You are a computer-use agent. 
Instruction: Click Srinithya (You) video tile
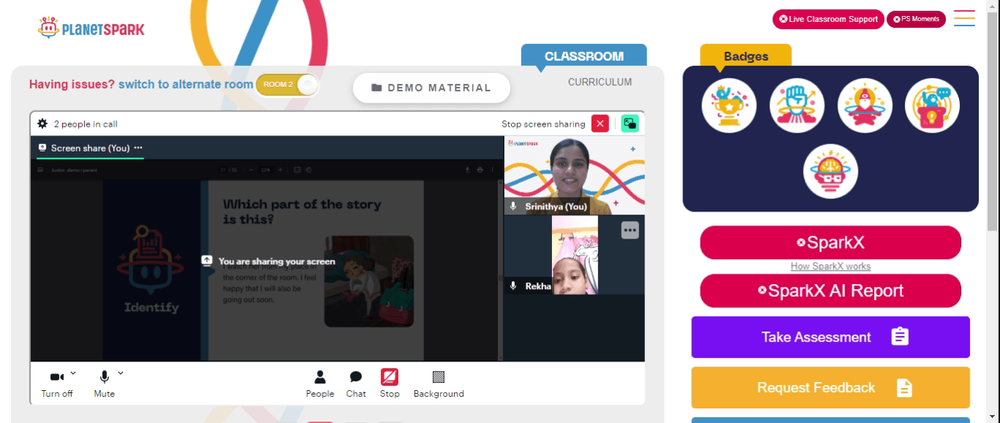point(574,175)
